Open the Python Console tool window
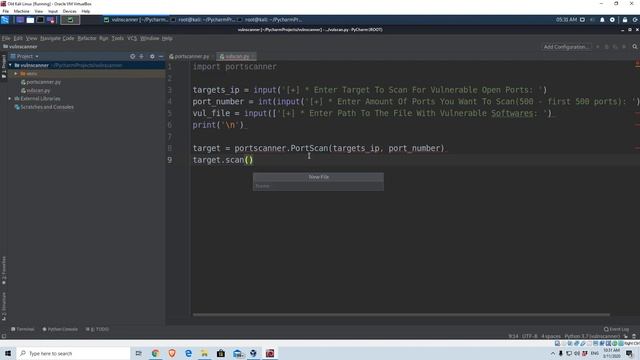Image resolution: width=640 pixels, height=360 pixels. 60,329
